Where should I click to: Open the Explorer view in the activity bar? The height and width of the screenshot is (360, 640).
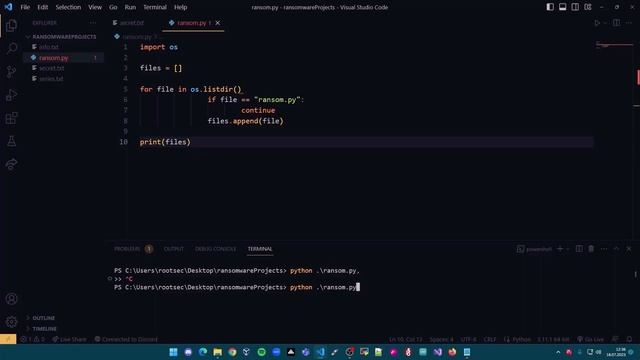click(x=11, y=25)
